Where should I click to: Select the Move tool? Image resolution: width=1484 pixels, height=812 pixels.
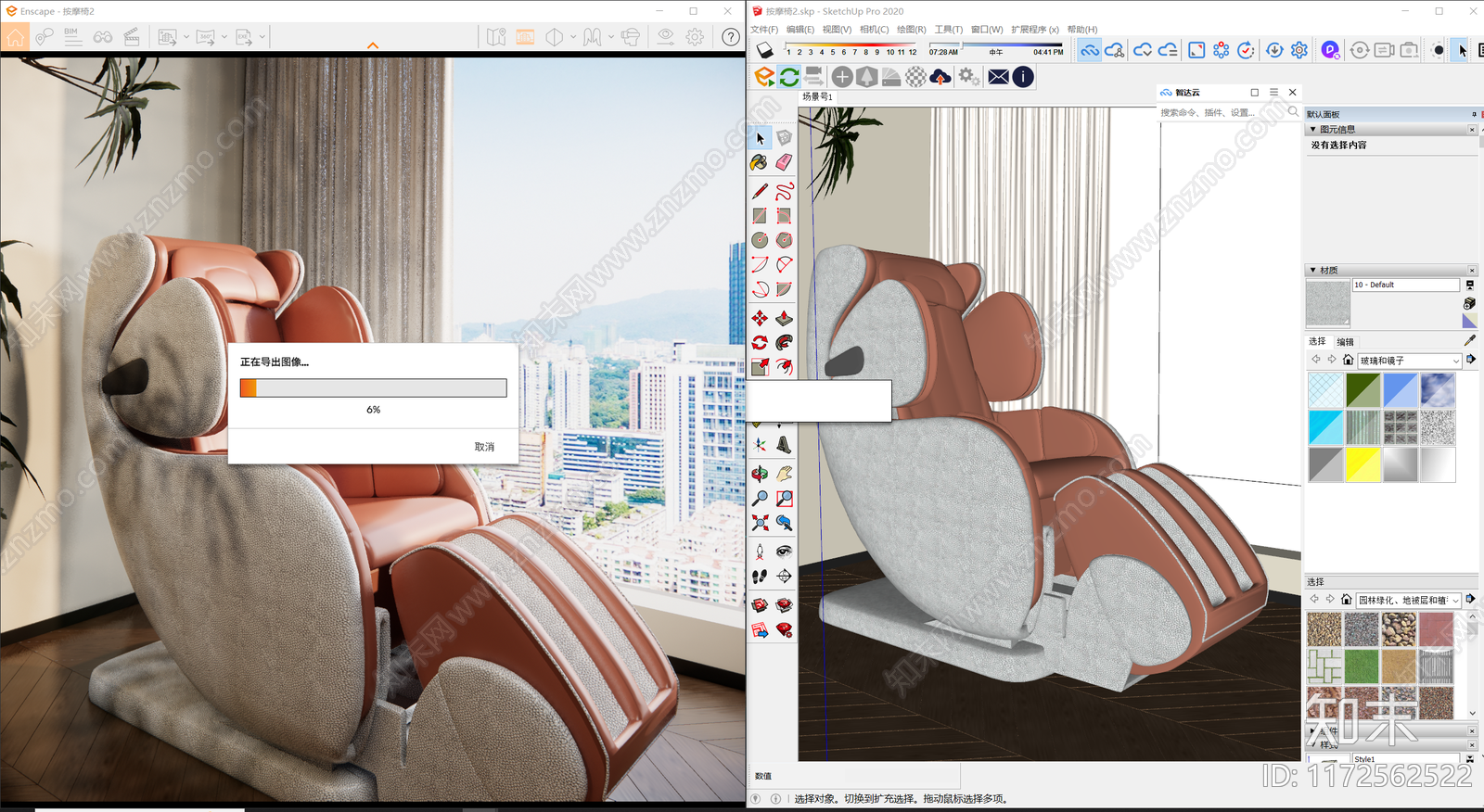tap(760, 318)
